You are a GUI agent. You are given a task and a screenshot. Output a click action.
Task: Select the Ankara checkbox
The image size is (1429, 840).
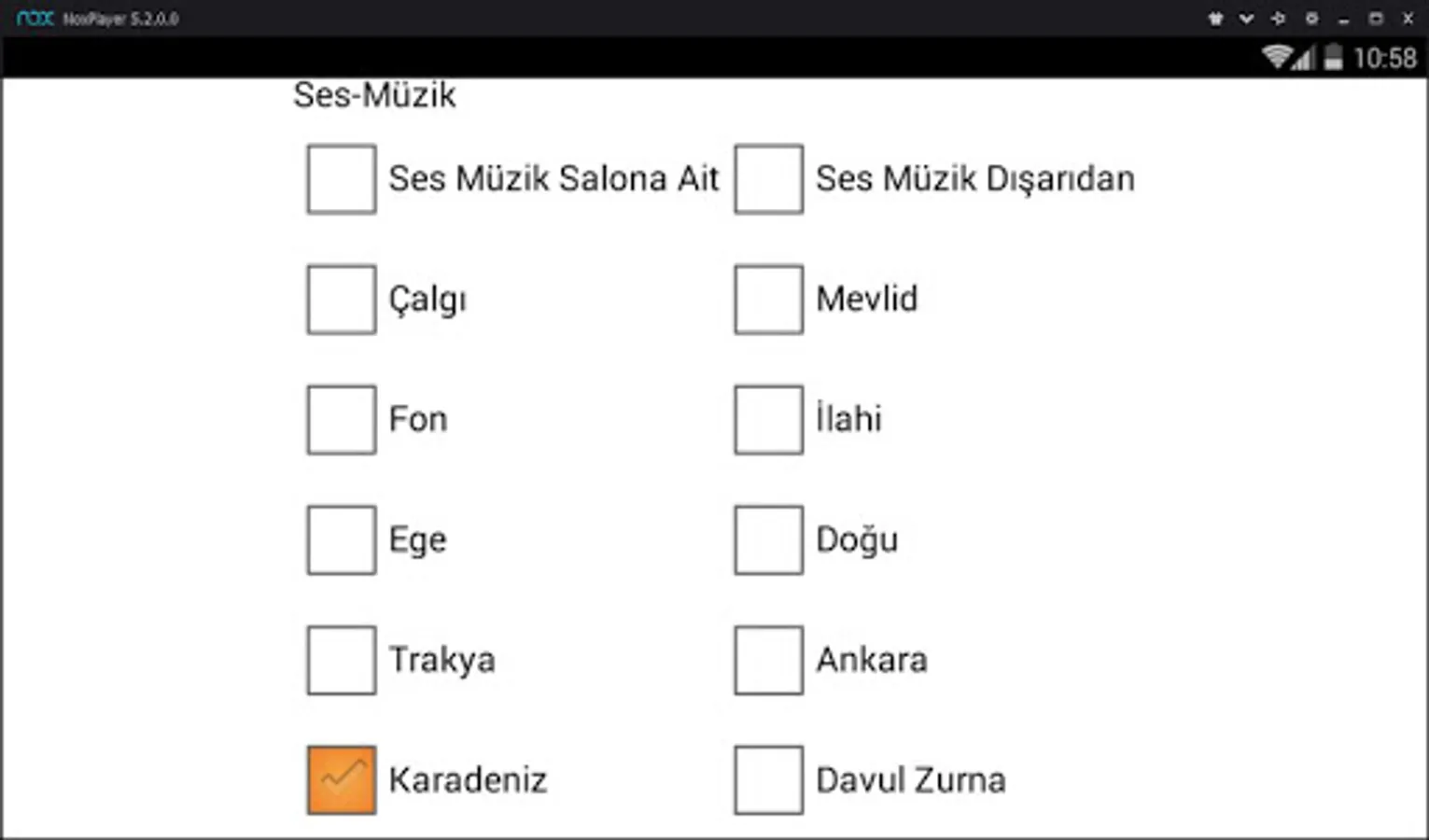(768, 661)
